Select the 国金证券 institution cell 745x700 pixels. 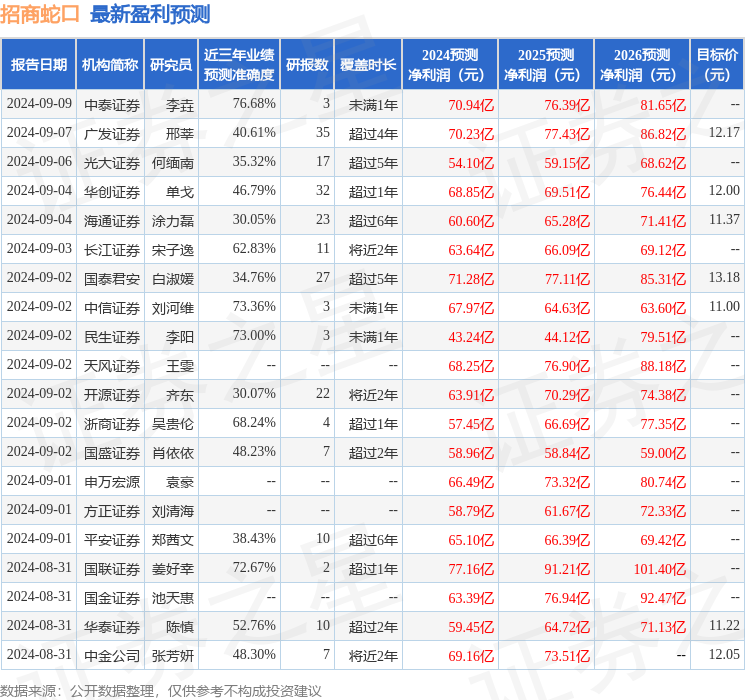(112, 598)
